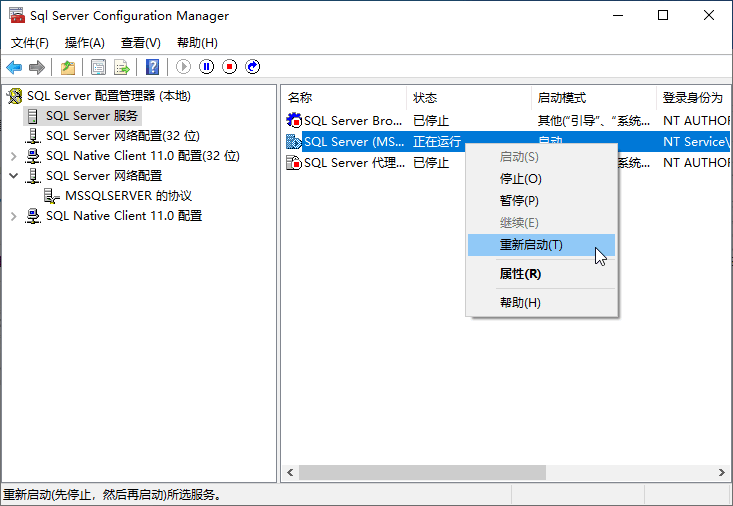
Task: Click disabled 启动(S) context menu entry
Action: tap(541, 157)
